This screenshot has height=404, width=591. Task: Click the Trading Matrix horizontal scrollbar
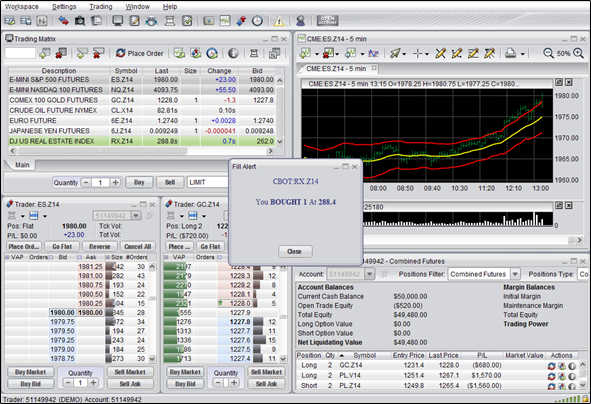(140, 151)
